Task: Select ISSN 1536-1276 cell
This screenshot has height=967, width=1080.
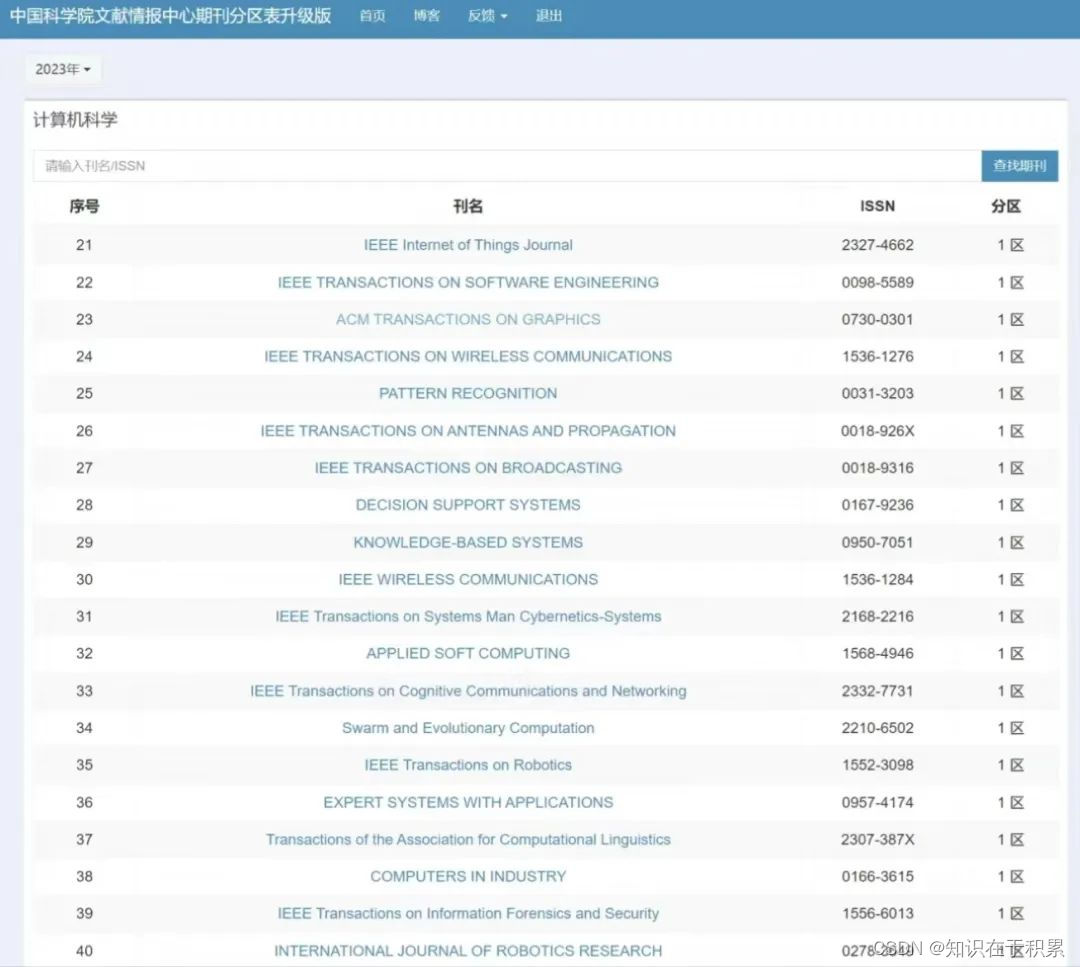Action: coord(878,357)
